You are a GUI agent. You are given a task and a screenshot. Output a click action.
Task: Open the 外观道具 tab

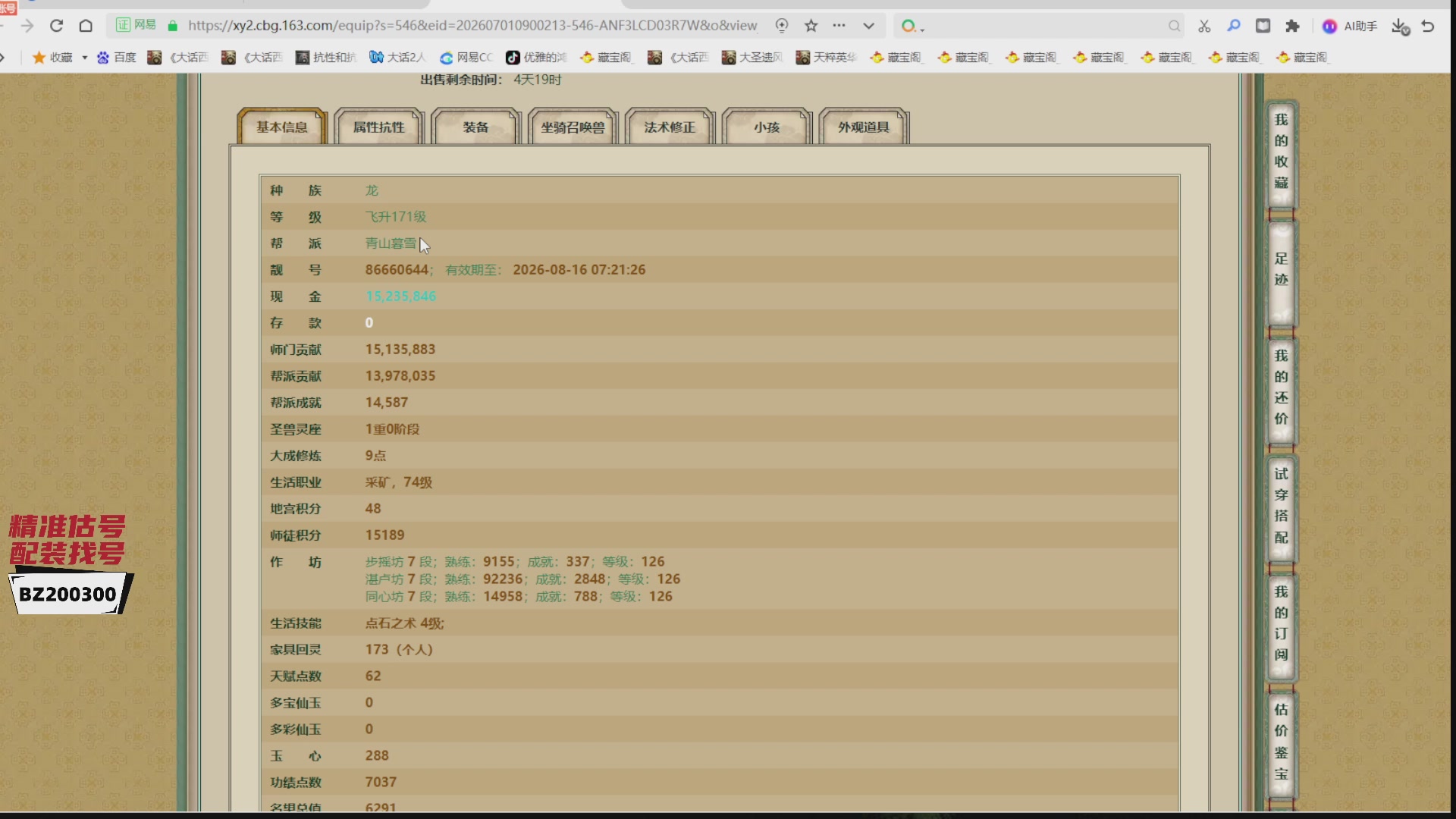864,127
